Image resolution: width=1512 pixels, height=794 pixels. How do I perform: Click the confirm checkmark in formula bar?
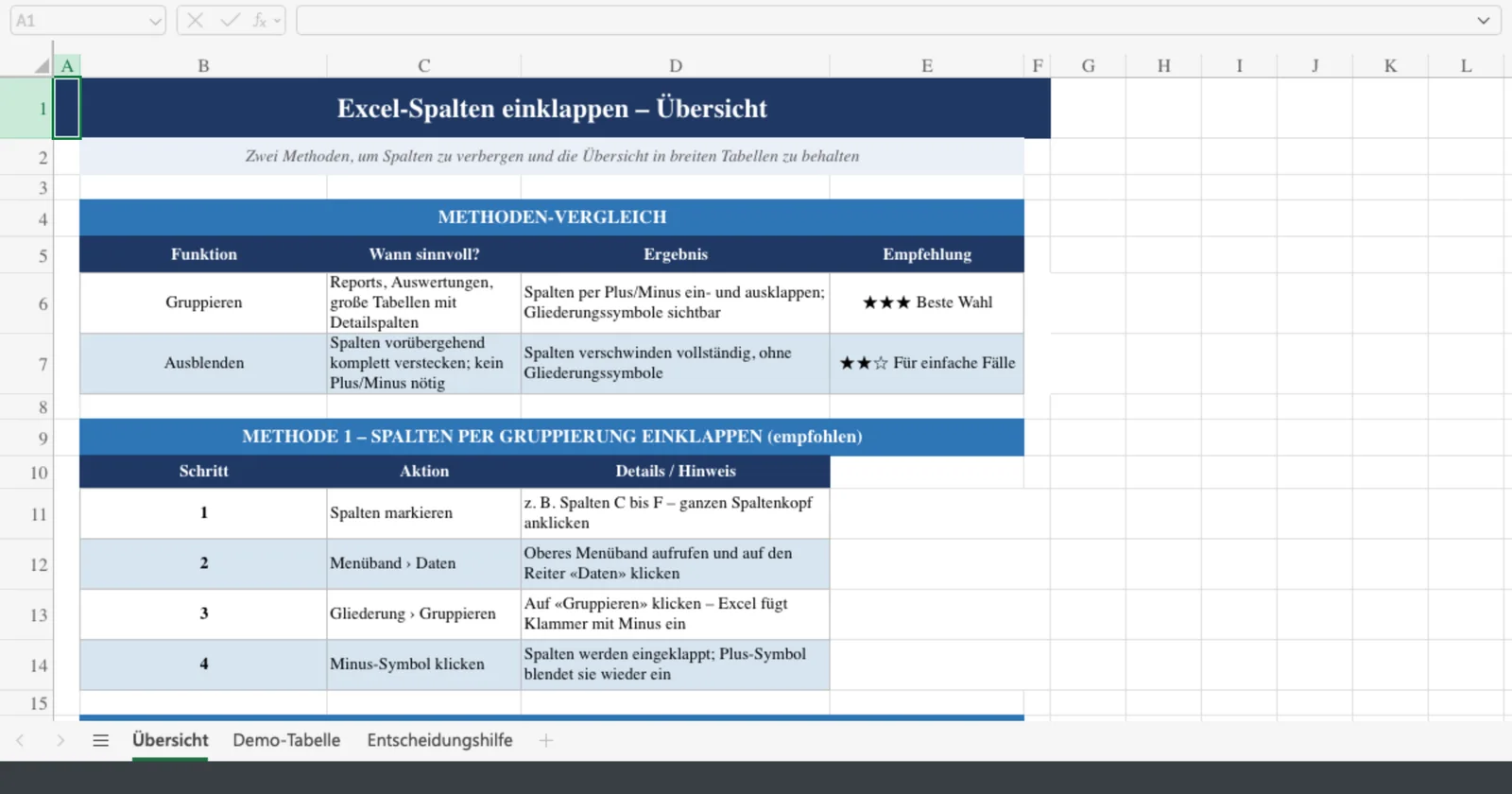click(x=230, y=20)
